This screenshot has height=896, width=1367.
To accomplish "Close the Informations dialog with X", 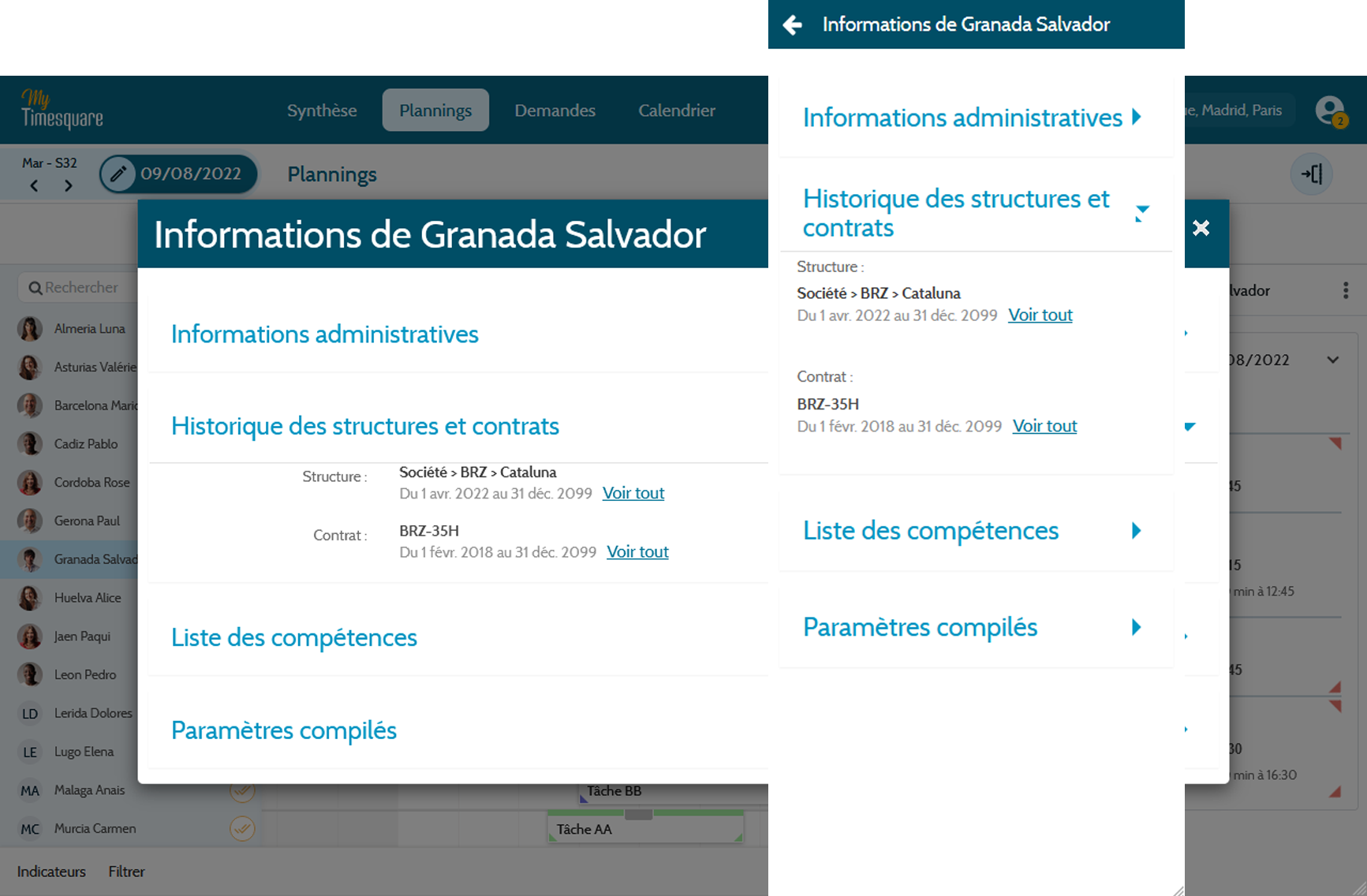I will coord(1201,229).
